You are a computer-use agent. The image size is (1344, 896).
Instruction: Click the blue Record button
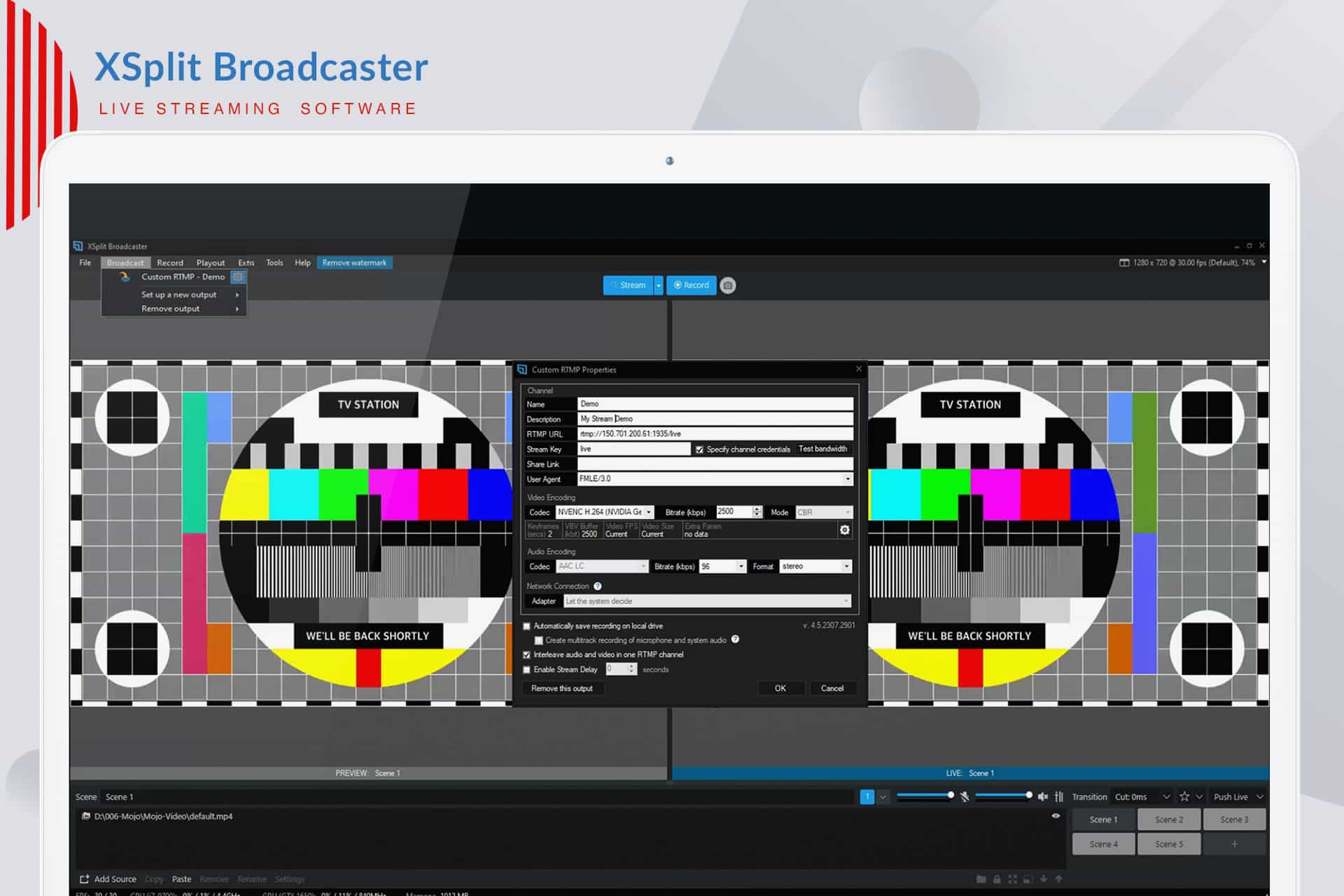coord(691,285)
